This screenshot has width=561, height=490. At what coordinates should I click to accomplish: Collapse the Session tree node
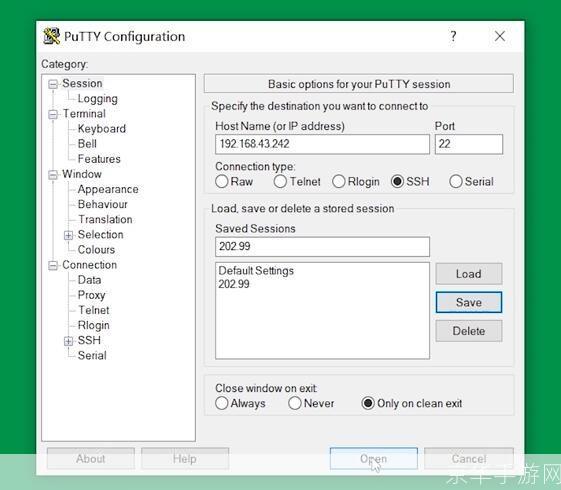click(x=53, y=84)
